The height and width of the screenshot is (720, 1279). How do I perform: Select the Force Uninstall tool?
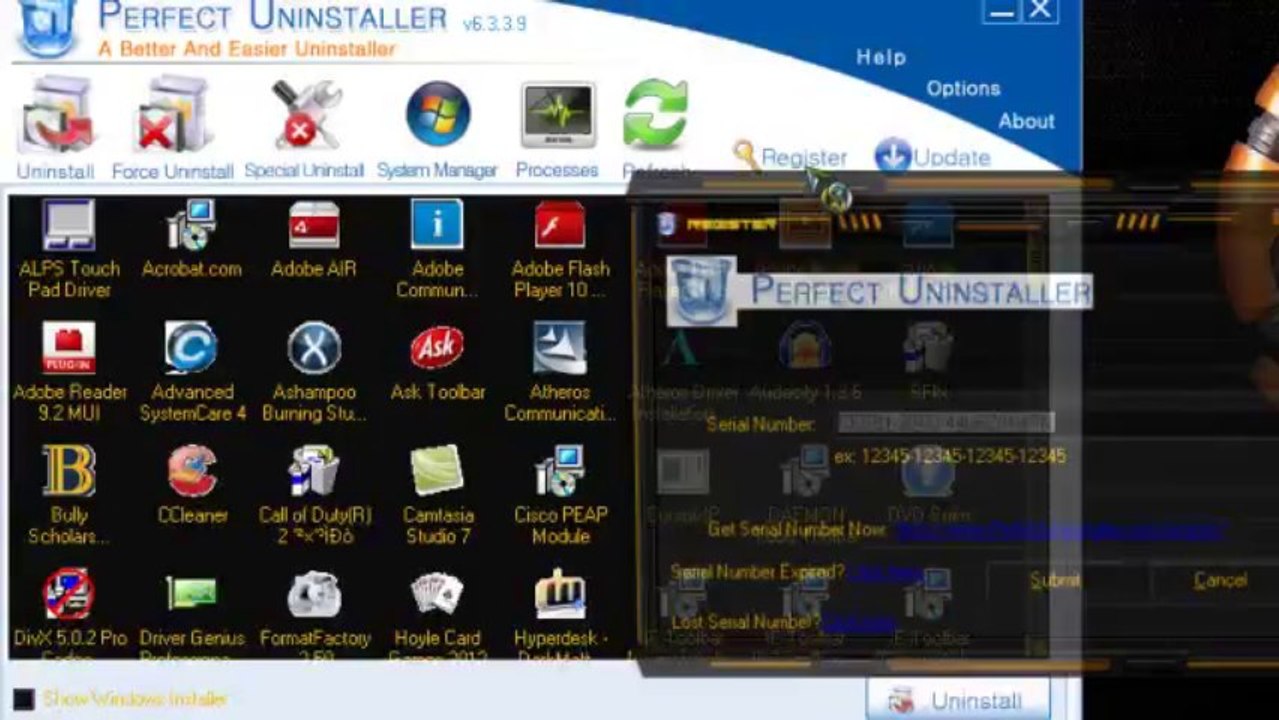pyautogui.click(x=172, y=127)
